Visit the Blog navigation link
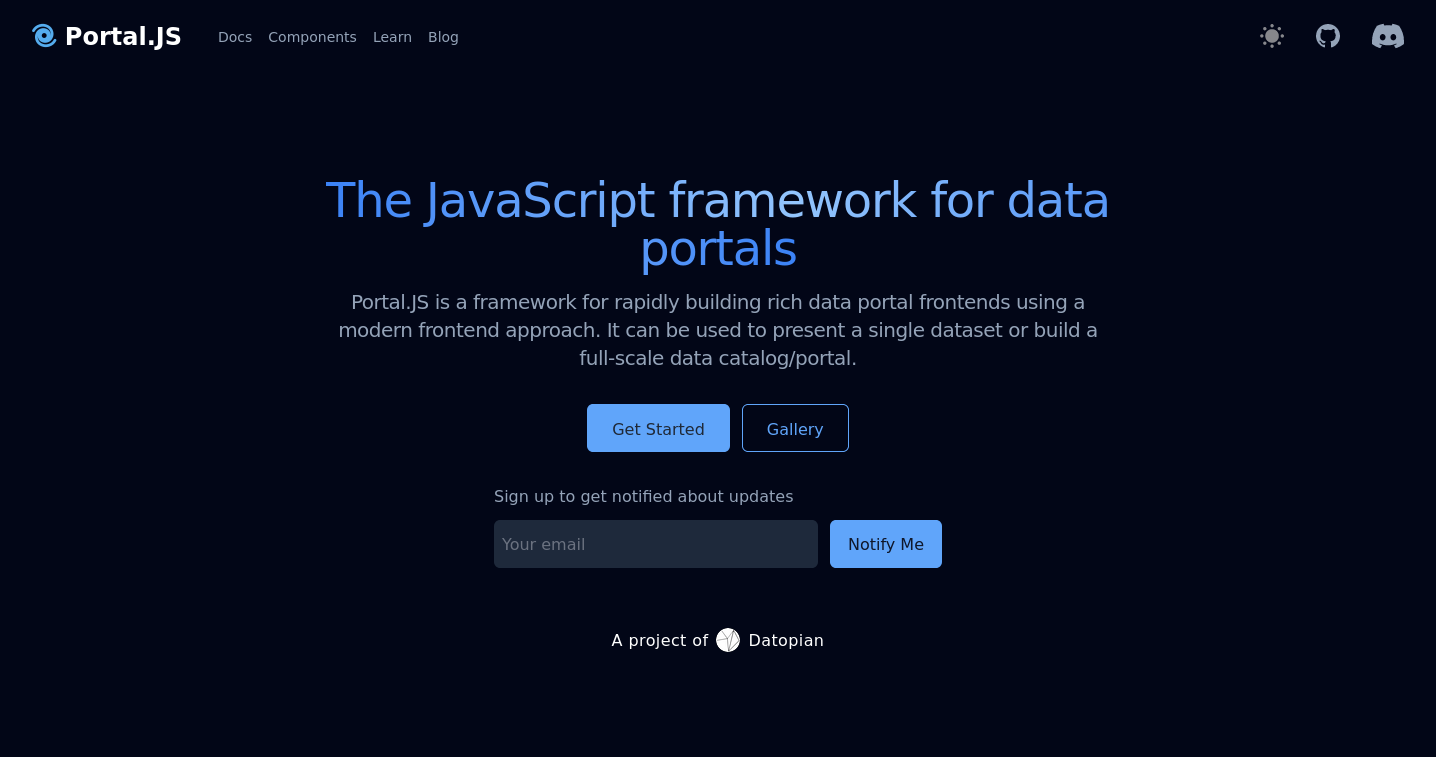The height and width of the screenshot is (757, 1436). pyautogui.click(x=443, y=37)
